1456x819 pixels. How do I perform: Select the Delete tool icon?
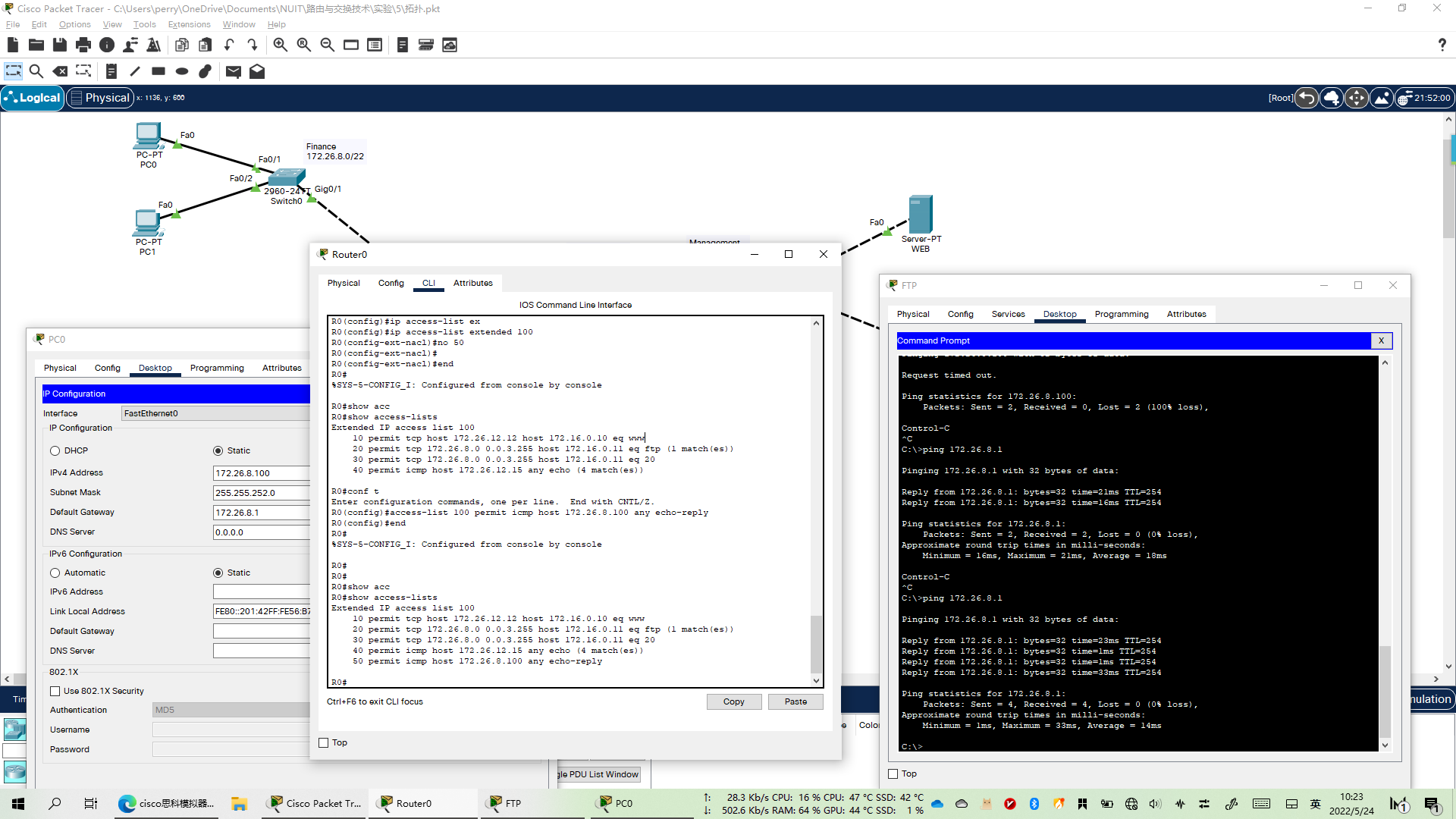[60, 71]
